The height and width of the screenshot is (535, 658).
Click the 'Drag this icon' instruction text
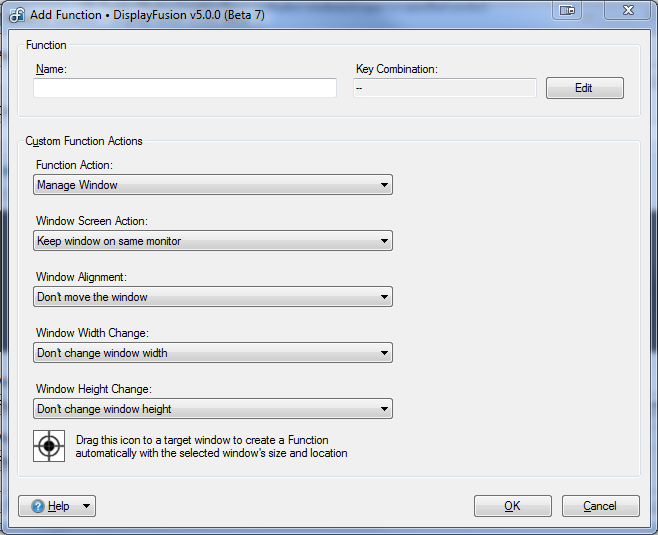click(211, 447)
